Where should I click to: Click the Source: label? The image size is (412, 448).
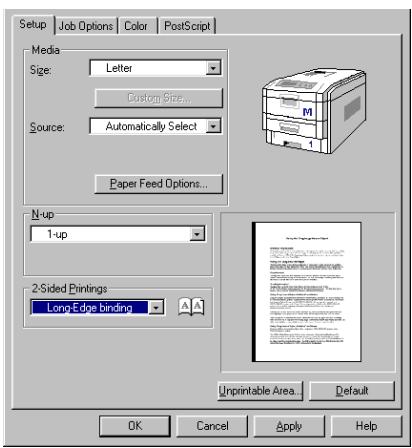pos(47,127)
